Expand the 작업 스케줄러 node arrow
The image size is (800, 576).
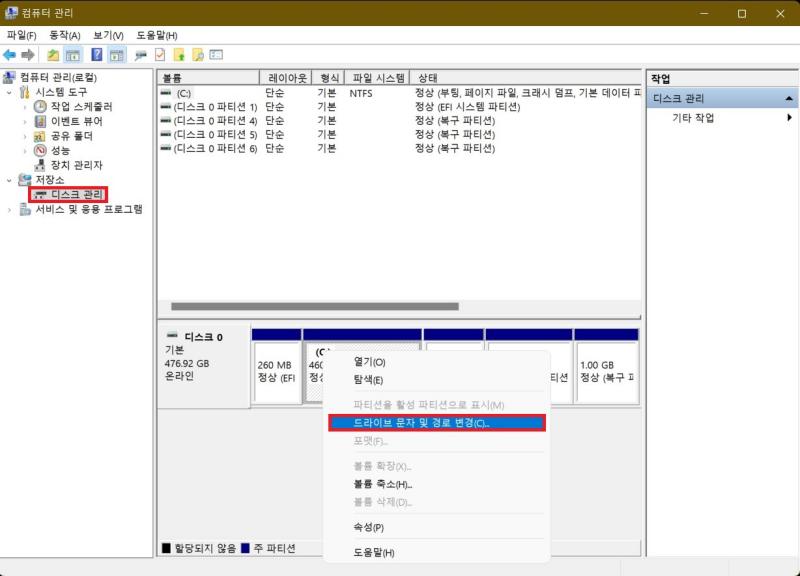pyautogui.click(x=25, y=107)
